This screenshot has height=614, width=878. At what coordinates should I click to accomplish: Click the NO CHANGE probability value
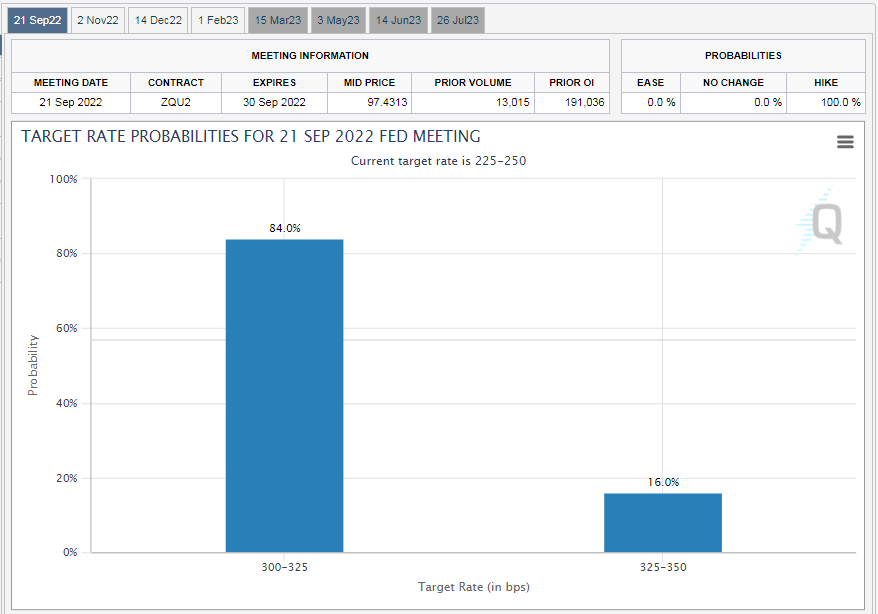(733, 102)
